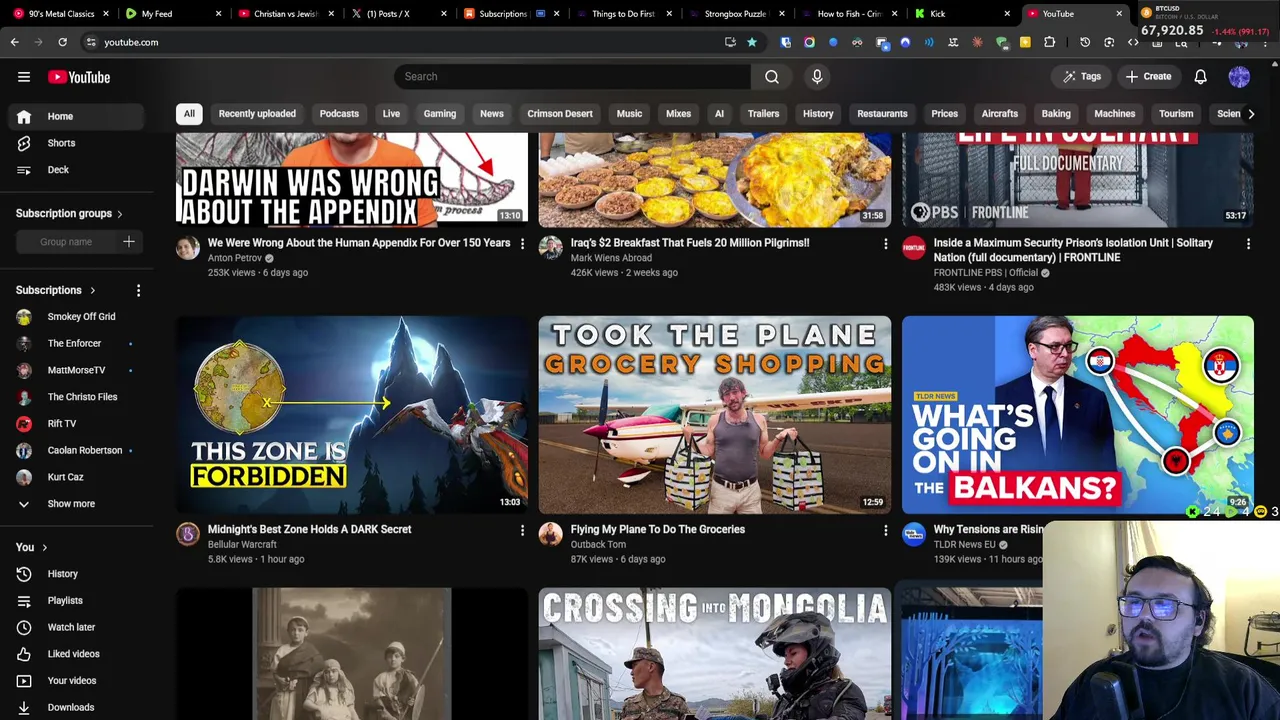Expand the Subscriptions section header
The height and width of the screenshot is (720, 1280).
tap(56, 291)
